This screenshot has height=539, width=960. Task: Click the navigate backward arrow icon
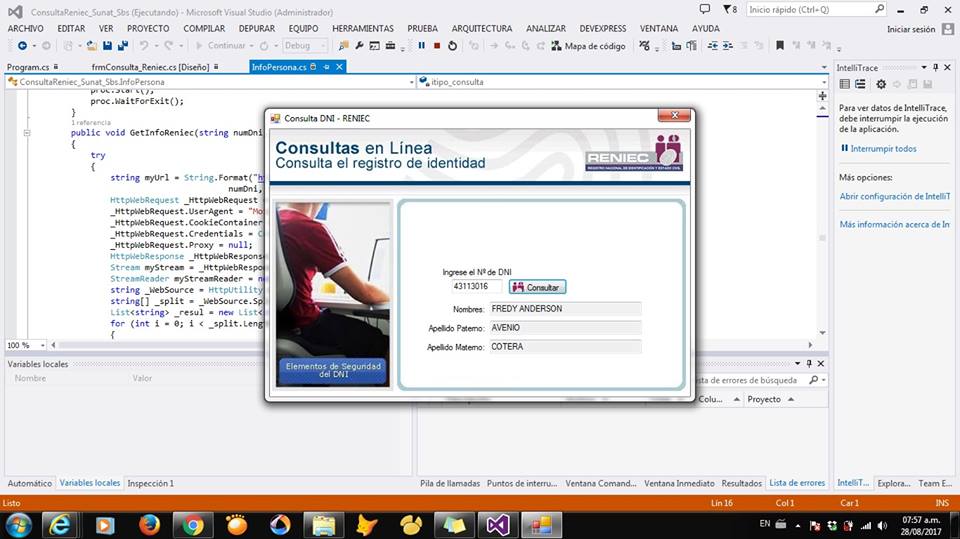[22, 46]
